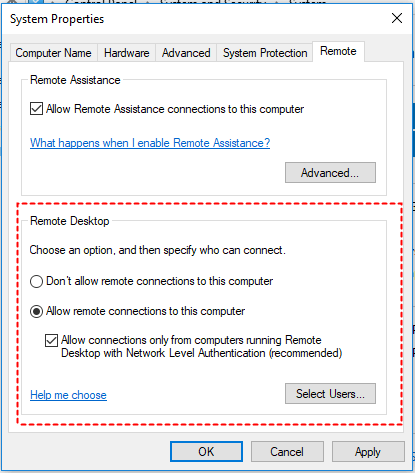415x473 pixels.
Task: Open the Help me choose link
Action: [x=68, y=395]
